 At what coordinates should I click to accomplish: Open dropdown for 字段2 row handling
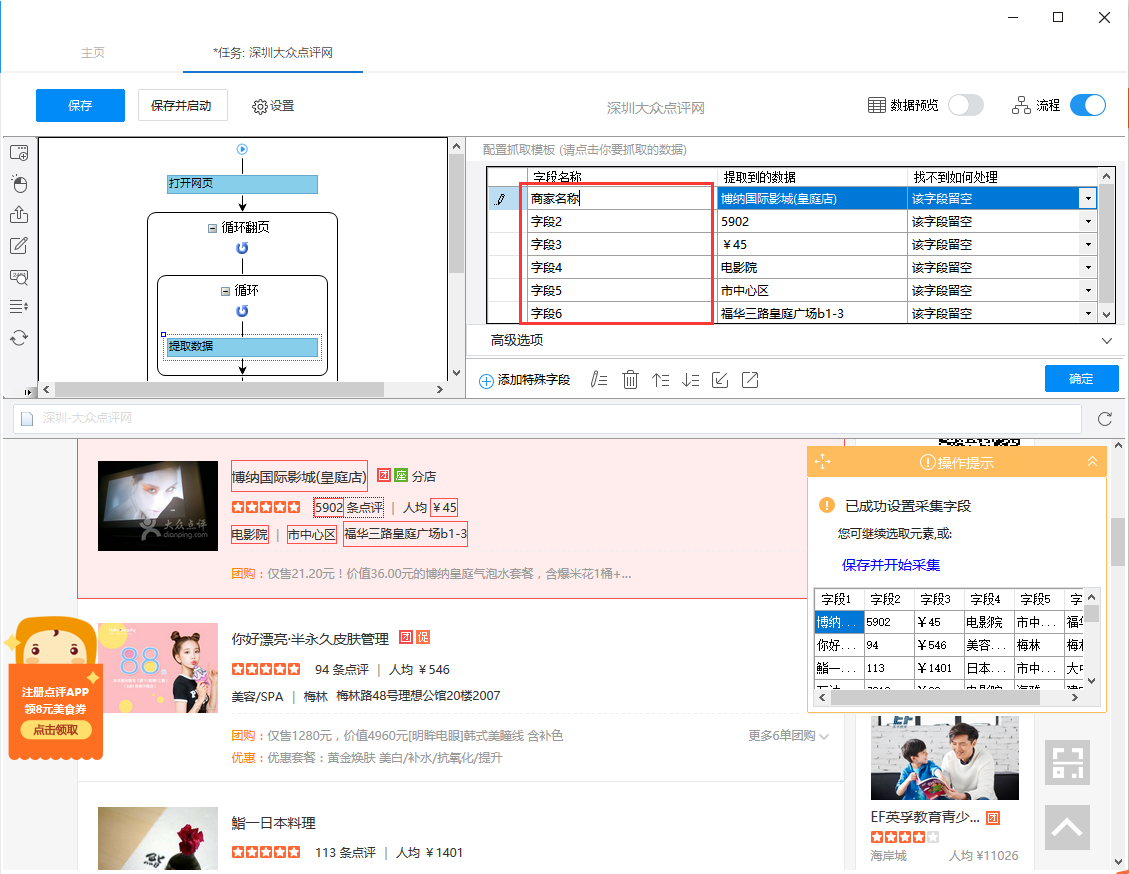click(1088, 222)
